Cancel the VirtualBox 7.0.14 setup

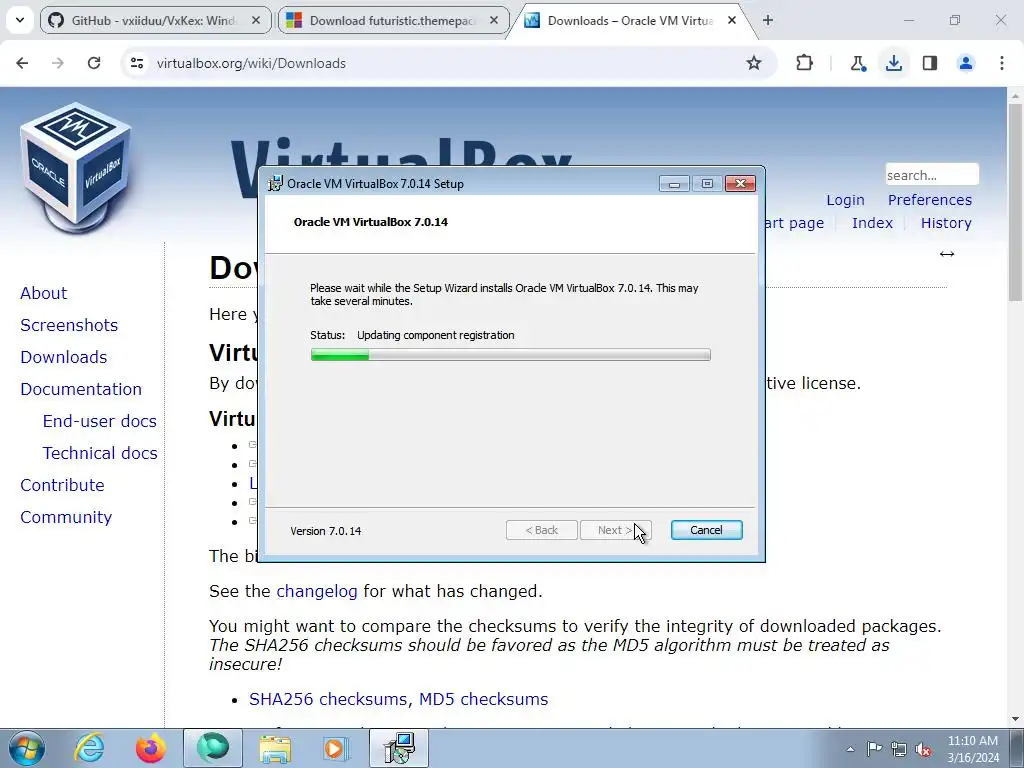(x=706, y=530)
